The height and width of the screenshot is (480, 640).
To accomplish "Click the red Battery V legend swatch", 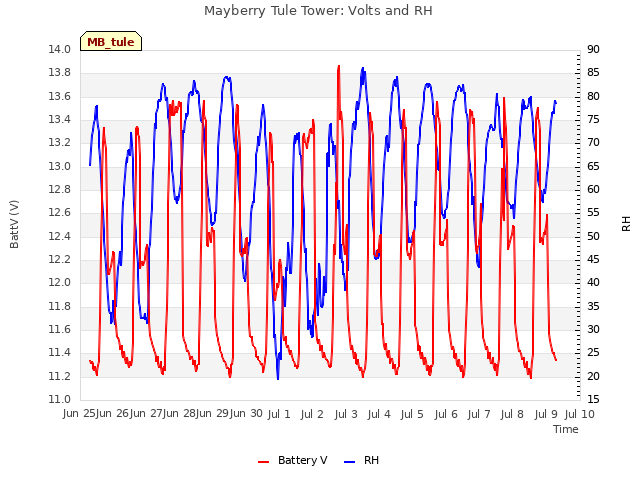I will click(x=264, y=462).
